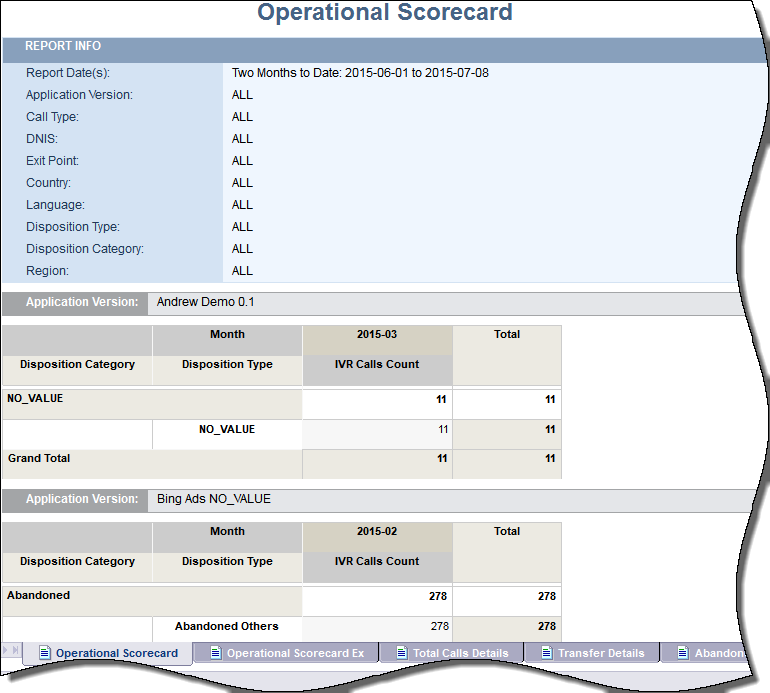Image resolution: width=770 pixels, height=693 pixels.
Task: Click the Grand Total row label
Action: click(39, 459)
